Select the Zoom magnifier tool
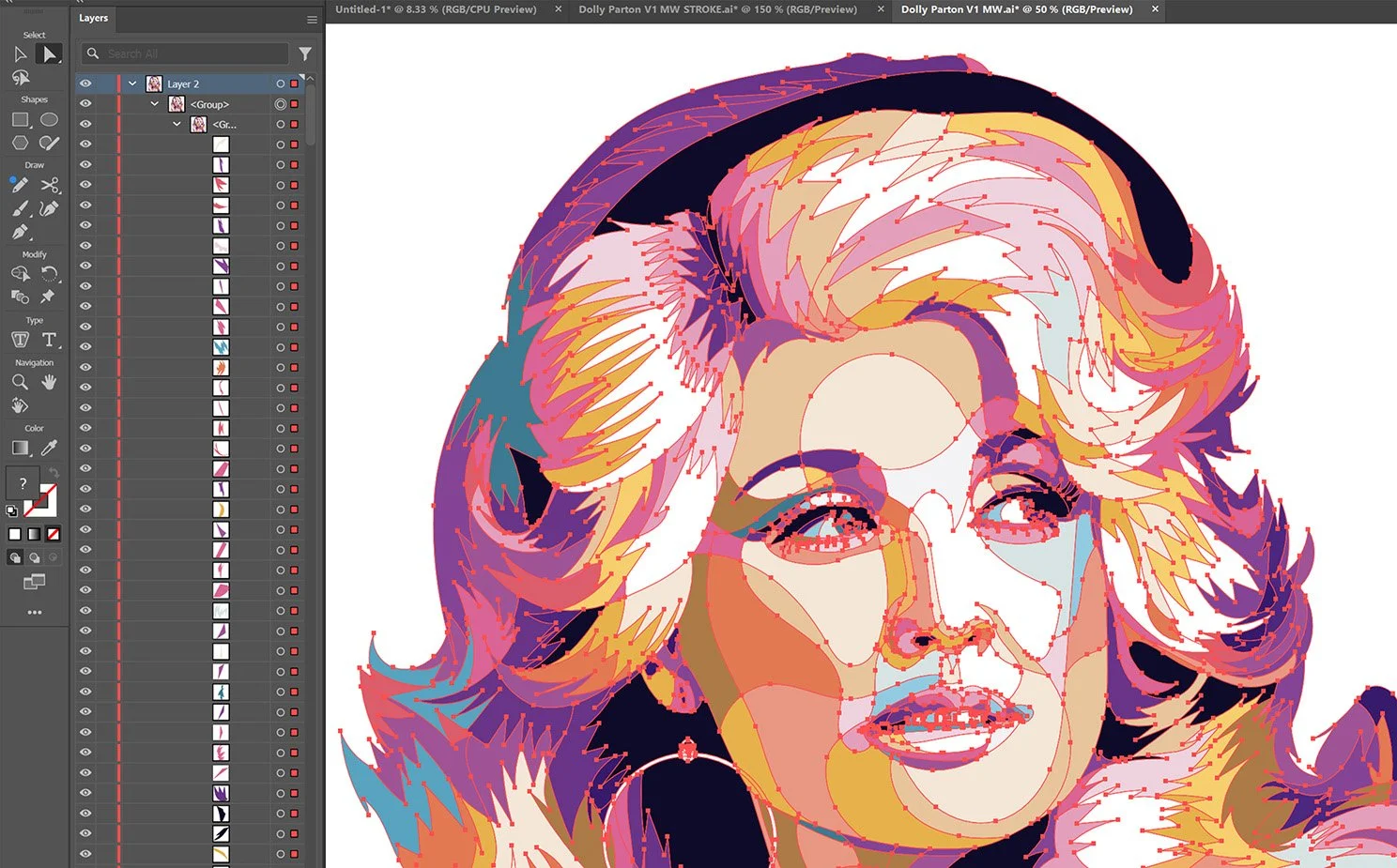The width and height of the screenshot is (1397, 868). (x=21, y=382)
